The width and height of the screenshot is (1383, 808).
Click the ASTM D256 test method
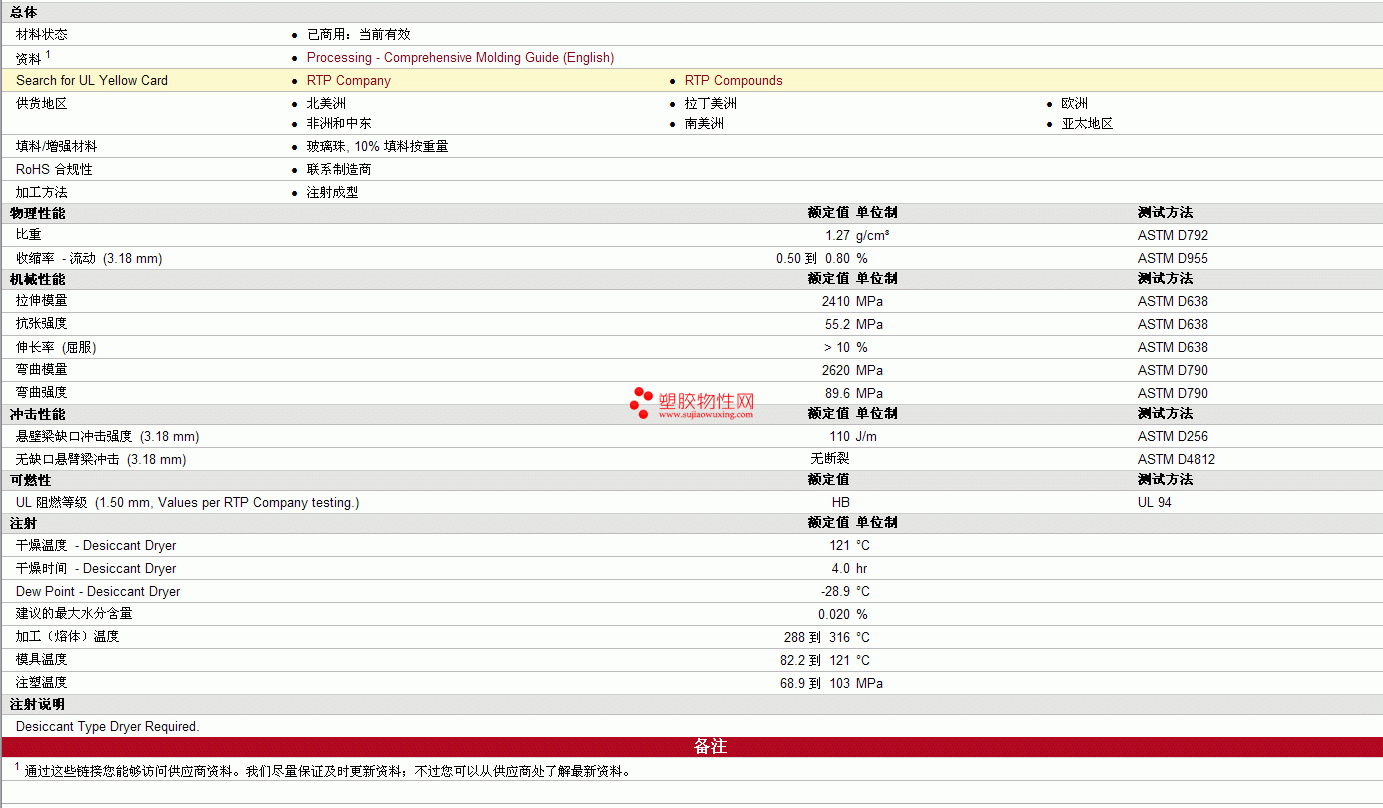(x=1173, y=437)
